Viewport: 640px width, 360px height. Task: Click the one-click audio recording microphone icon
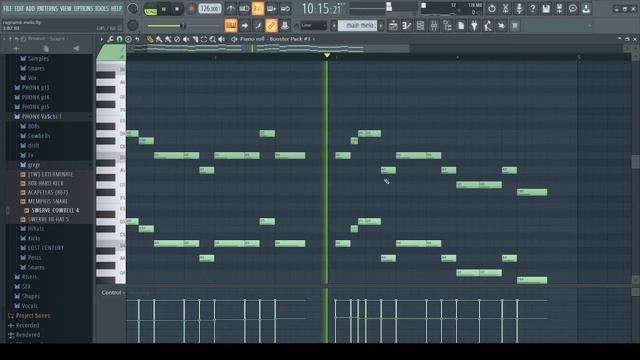pyautogui.click(x=519, y=9)
